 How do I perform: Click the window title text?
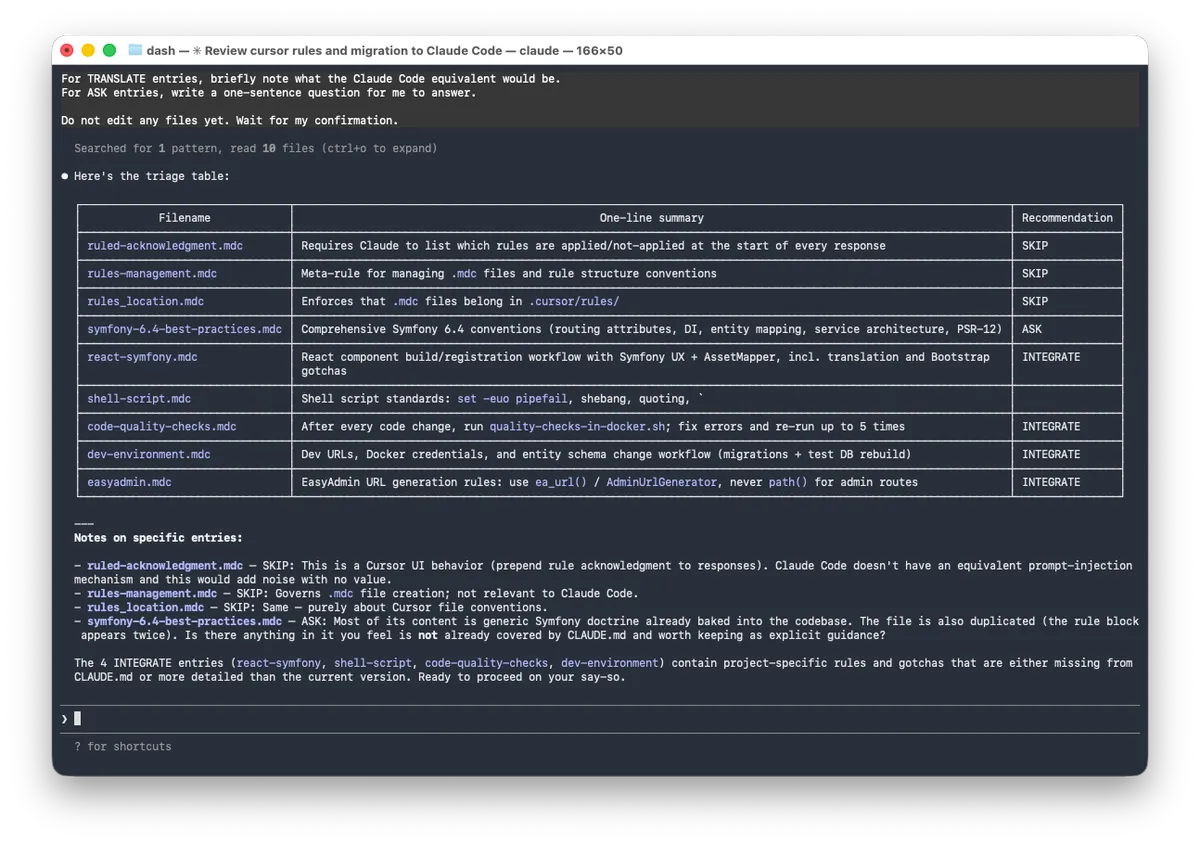point(384,50)
